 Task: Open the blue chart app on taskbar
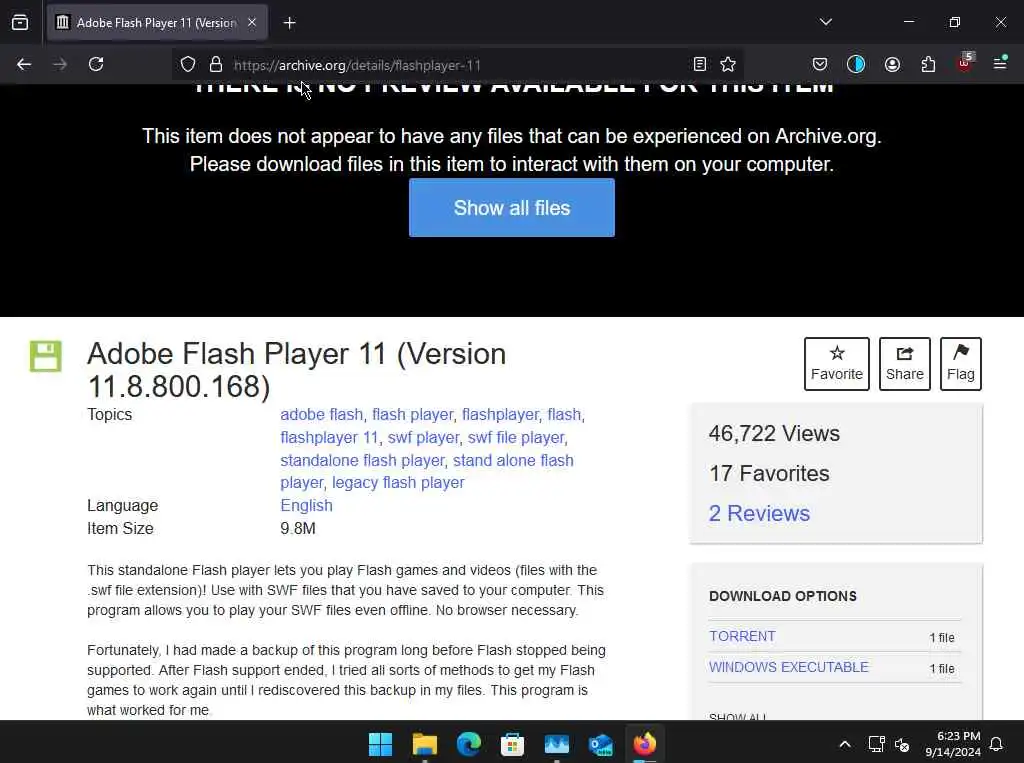556,743
